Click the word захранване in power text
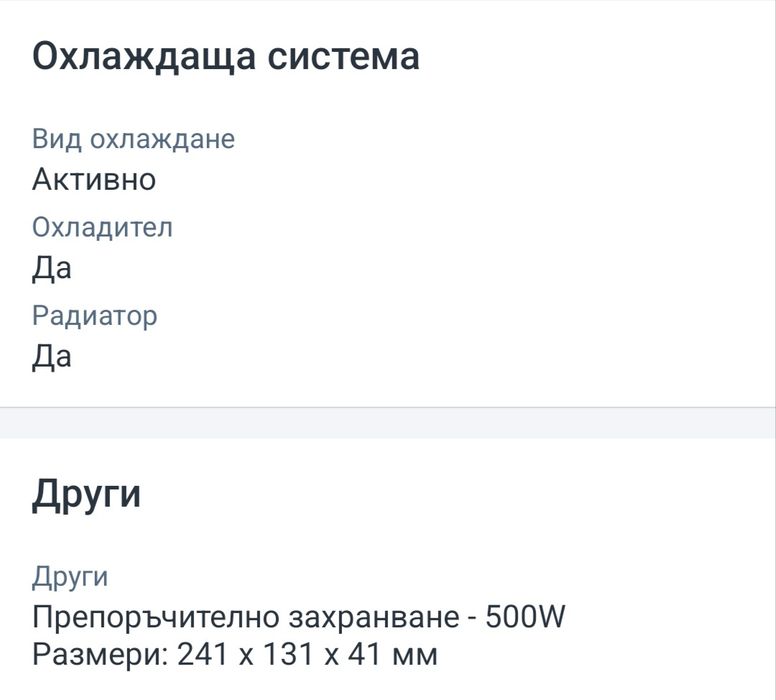The image size is (776, 700). pyautogui.click(x=374, y=618)
